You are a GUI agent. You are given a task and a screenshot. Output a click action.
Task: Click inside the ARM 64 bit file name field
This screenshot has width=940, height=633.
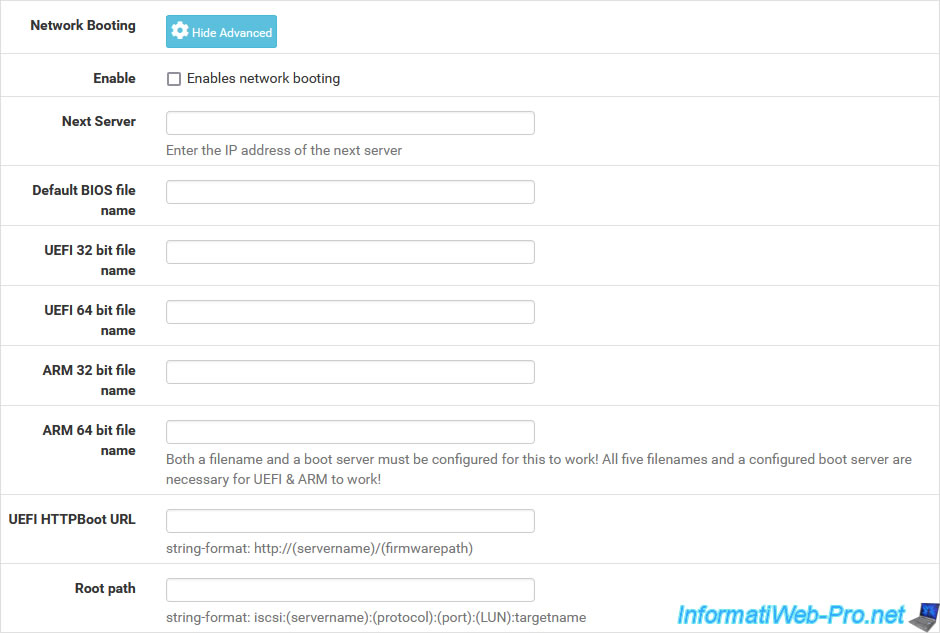pos(350,432)
